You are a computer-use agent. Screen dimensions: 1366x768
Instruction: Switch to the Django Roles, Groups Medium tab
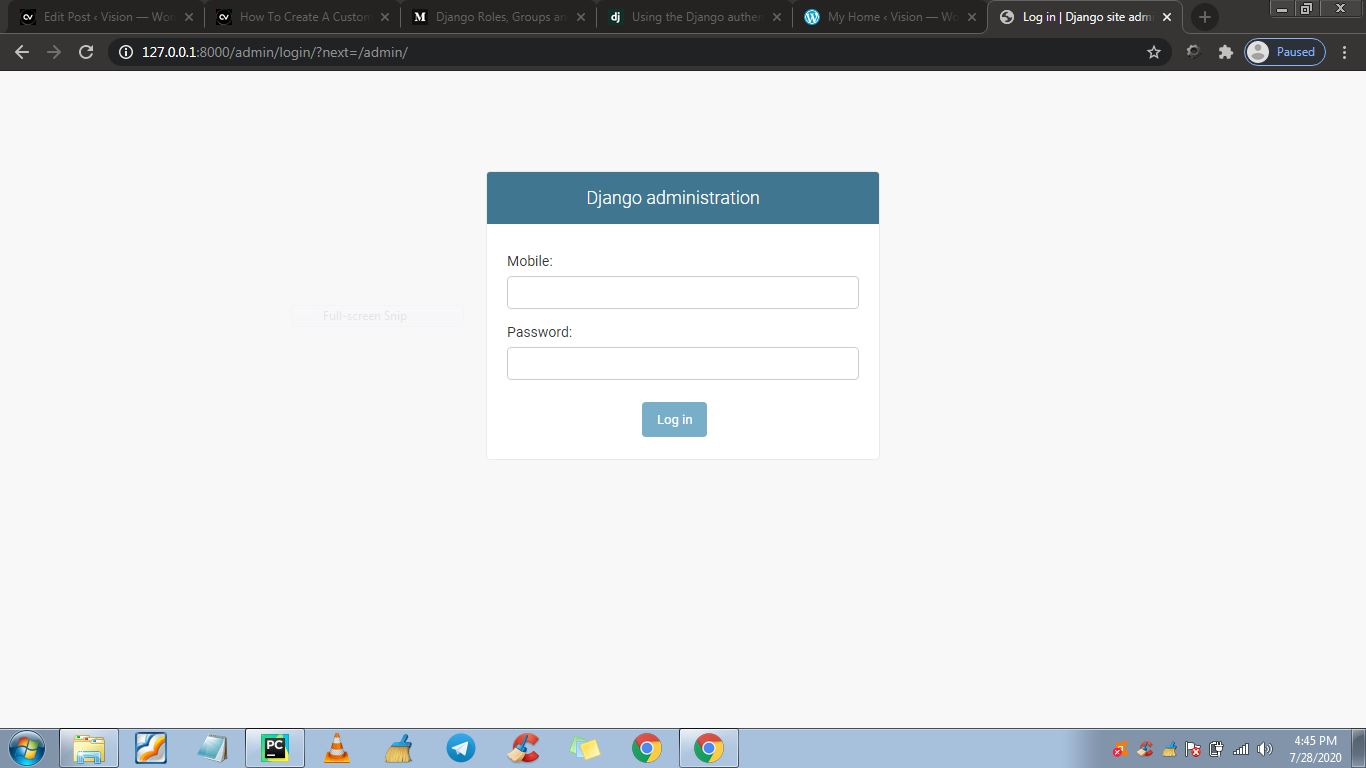coord(498,17)
